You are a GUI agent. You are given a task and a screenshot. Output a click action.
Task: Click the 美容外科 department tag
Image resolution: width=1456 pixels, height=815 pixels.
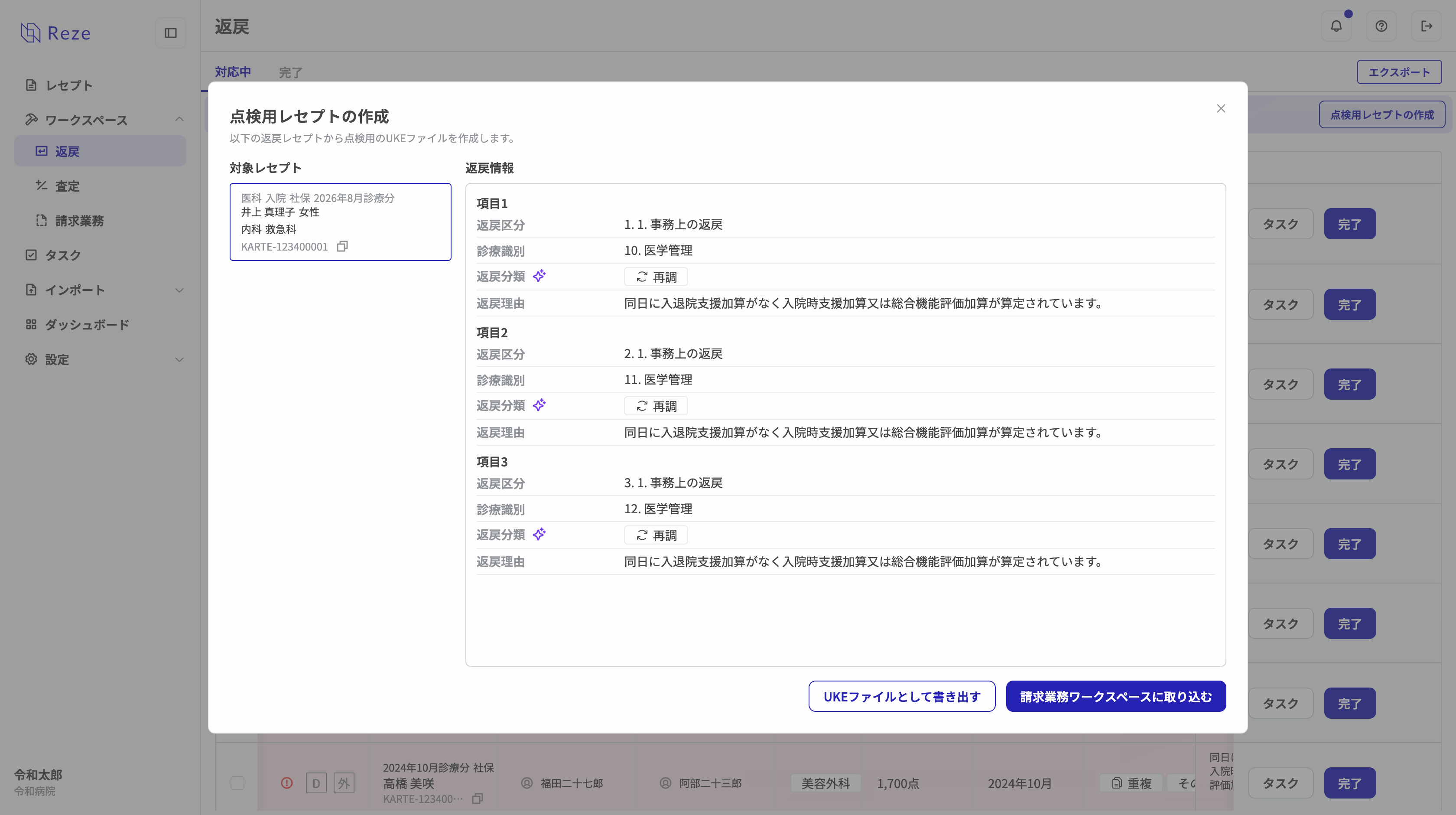(826, 783)
